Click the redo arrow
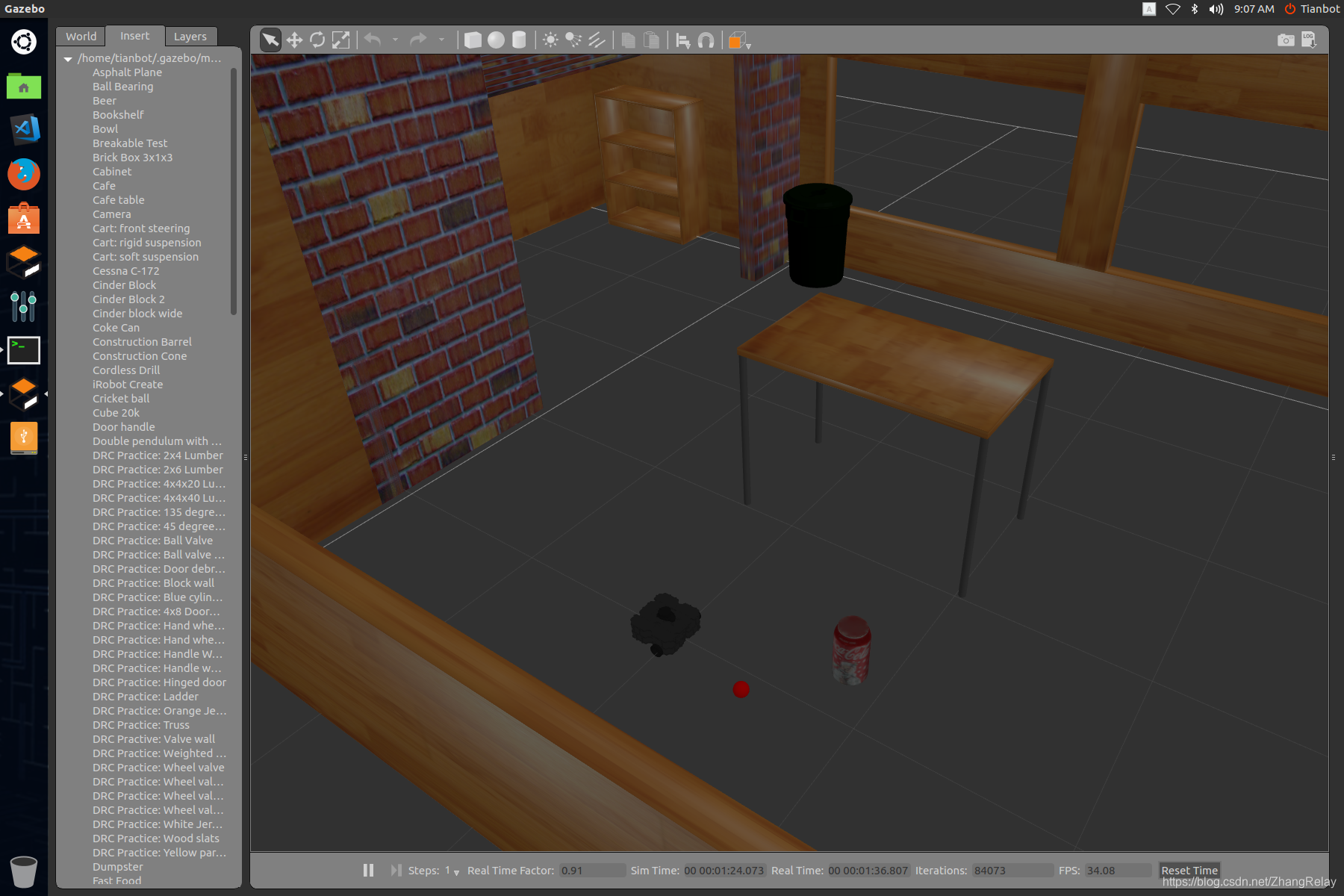Viewport: 1344px width, 896px height. 419,40
